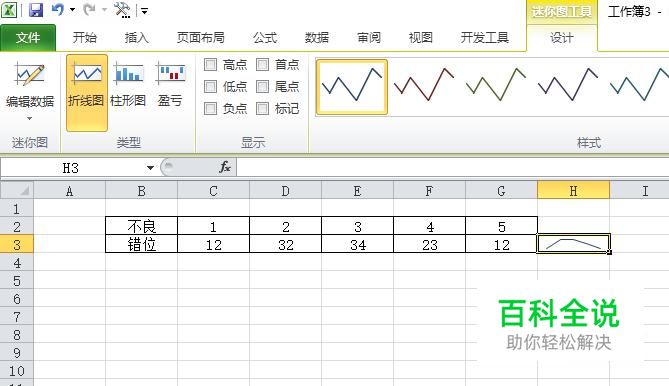Select the first highlighted blue sparkline style
This screenshot has height=386, width=669.
[352, 87]
